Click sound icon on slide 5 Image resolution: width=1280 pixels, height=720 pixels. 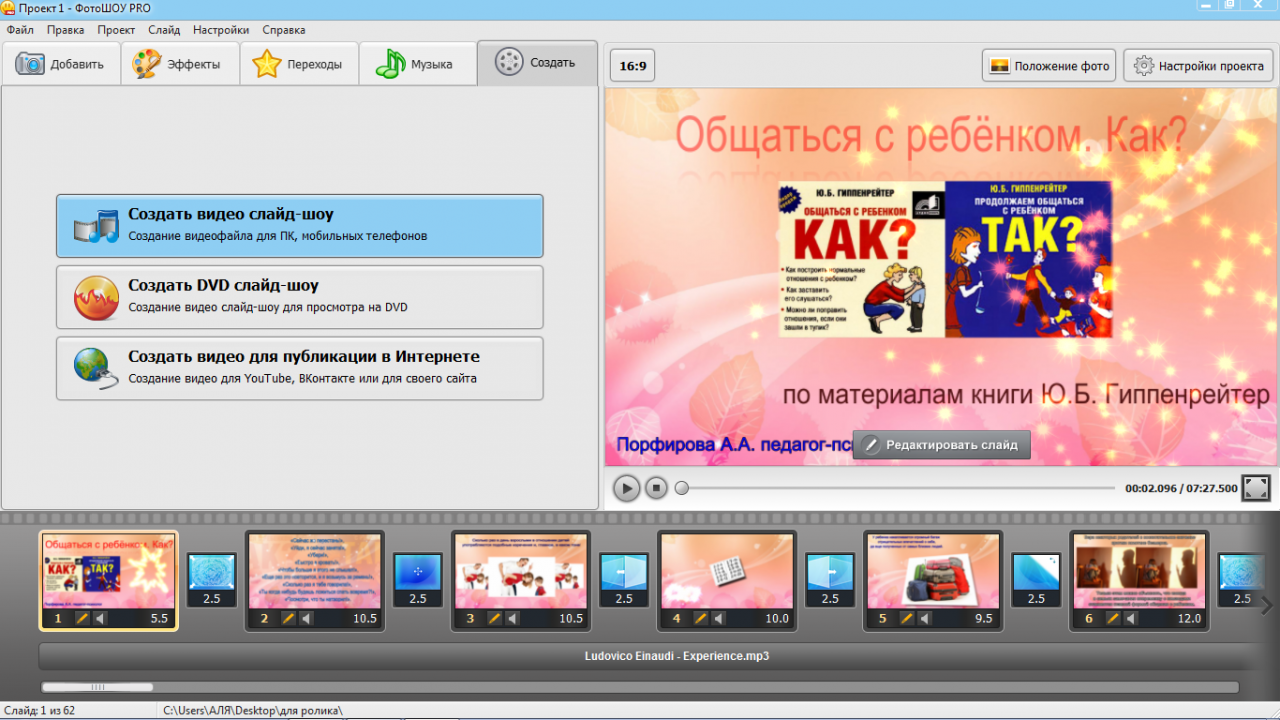pos(924,619)
